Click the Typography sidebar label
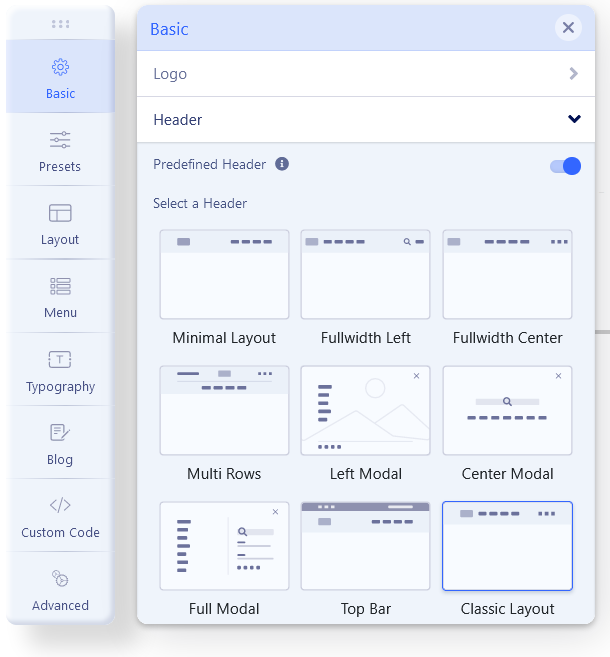 [60, 386]
